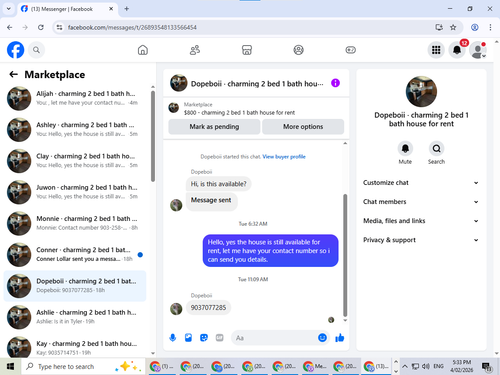500x375 pixels.
Task: Record a voice clip with microphone icon
Action: point(173,338)
